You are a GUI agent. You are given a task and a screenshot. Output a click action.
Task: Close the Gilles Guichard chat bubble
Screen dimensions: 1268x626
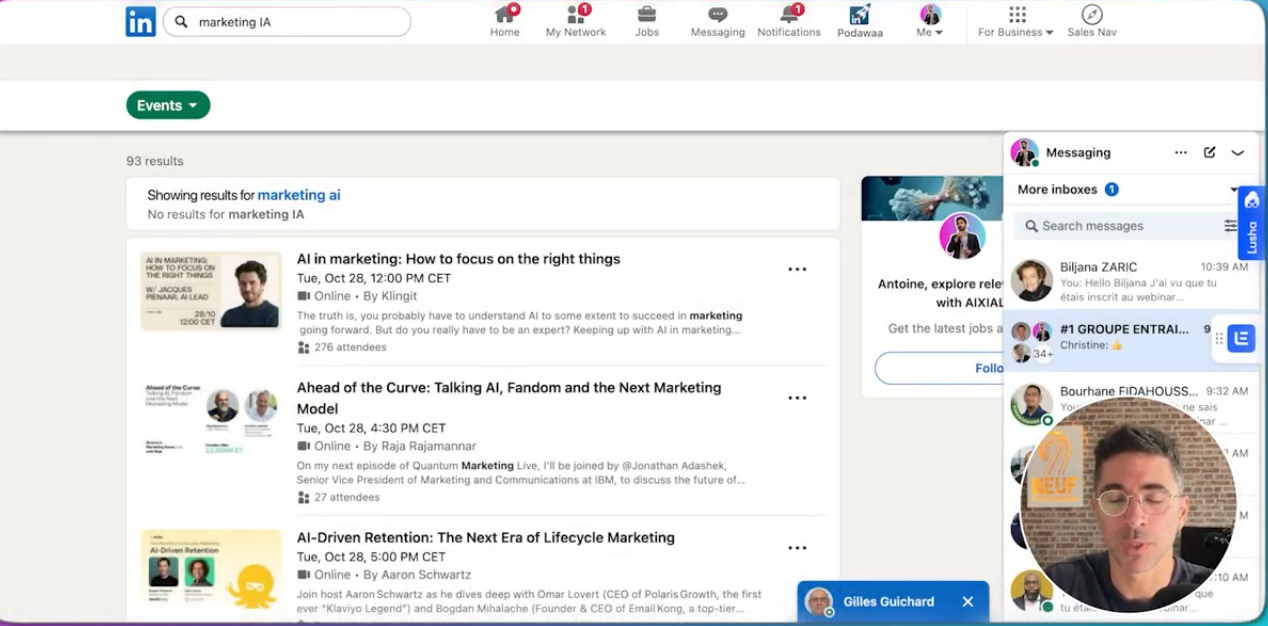967,602
